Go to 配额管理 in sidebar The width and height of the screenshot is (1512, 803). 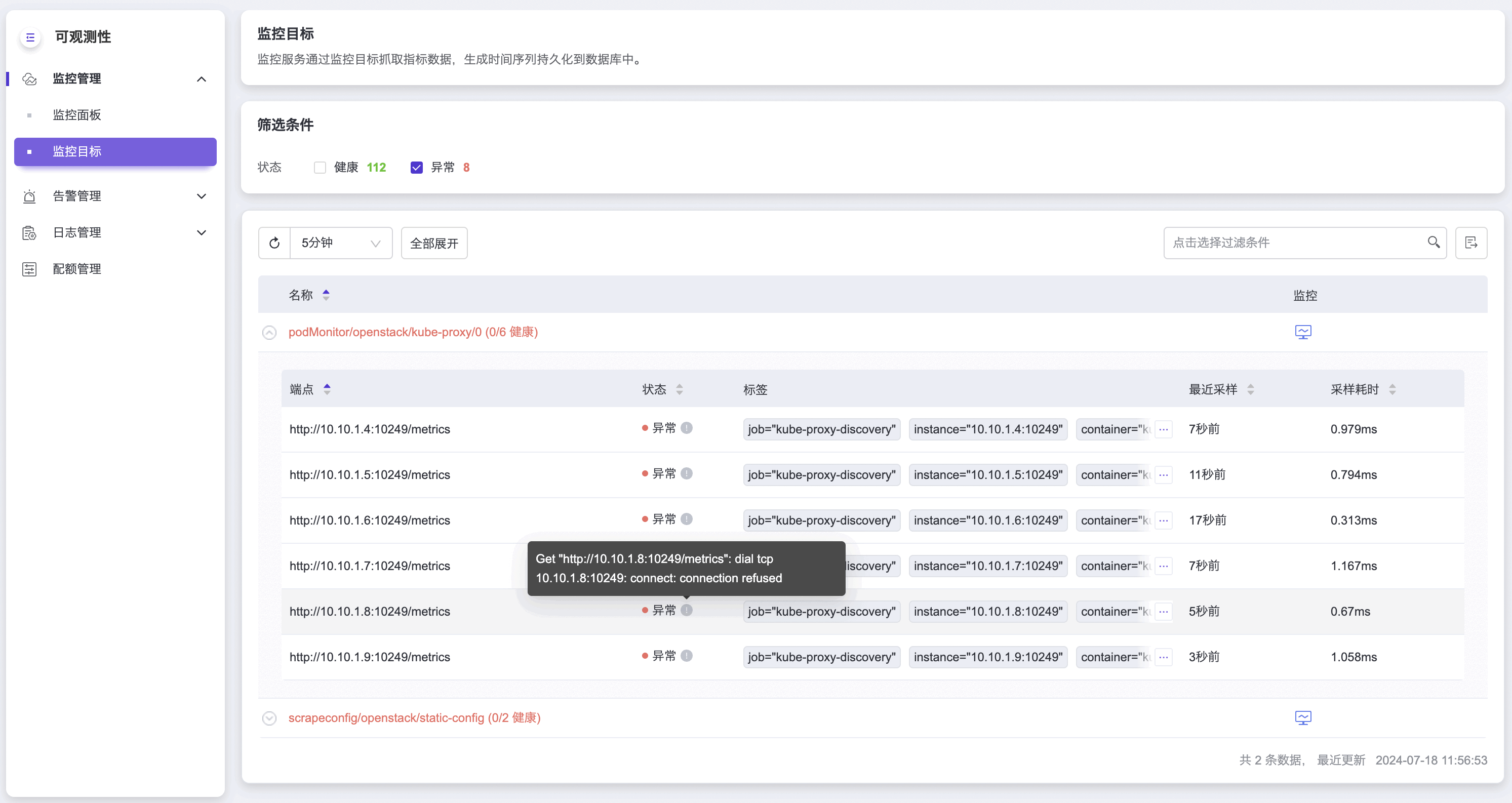(77, 269)
